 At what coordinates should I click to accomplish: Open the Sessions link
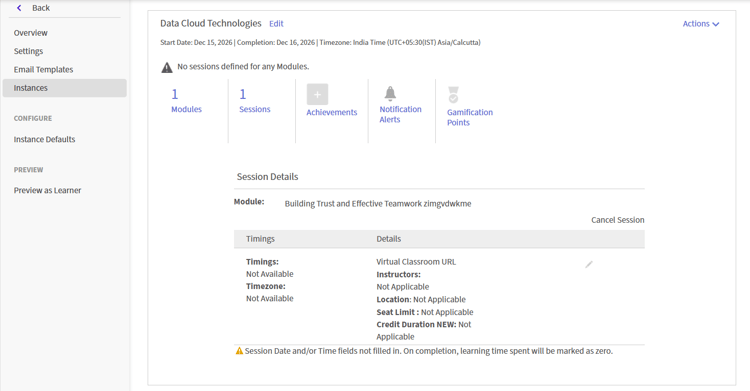pos(255,109)
